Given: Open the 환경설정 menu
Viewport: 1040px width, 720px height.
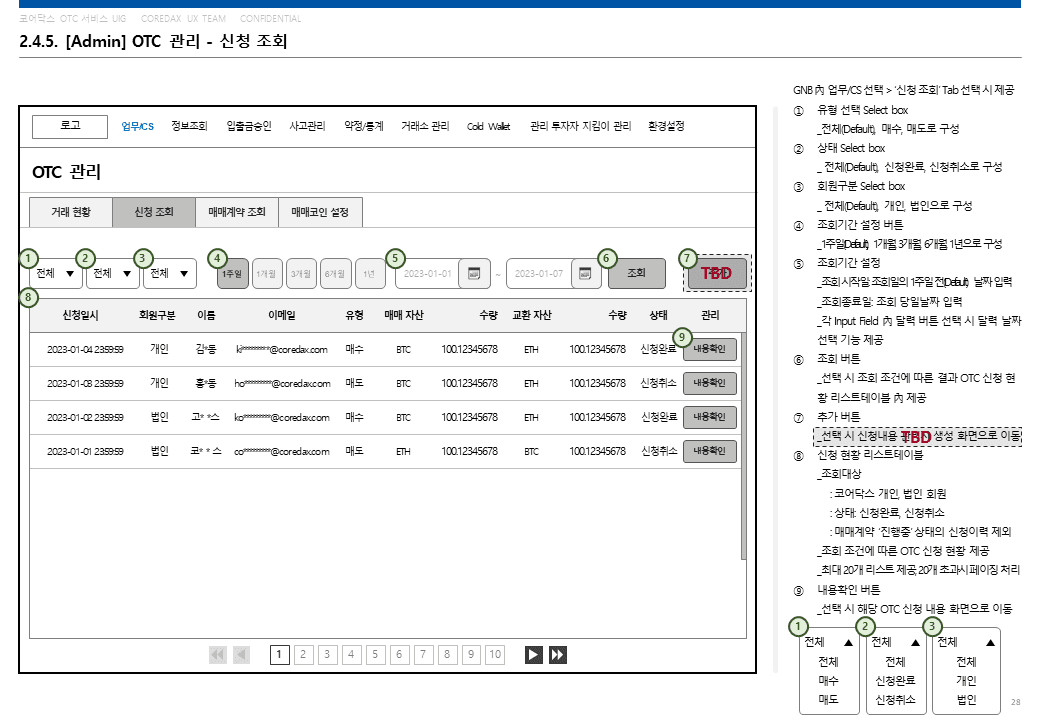Looking at the screenshot, I should pyautogui.click(x=666, y=126).
